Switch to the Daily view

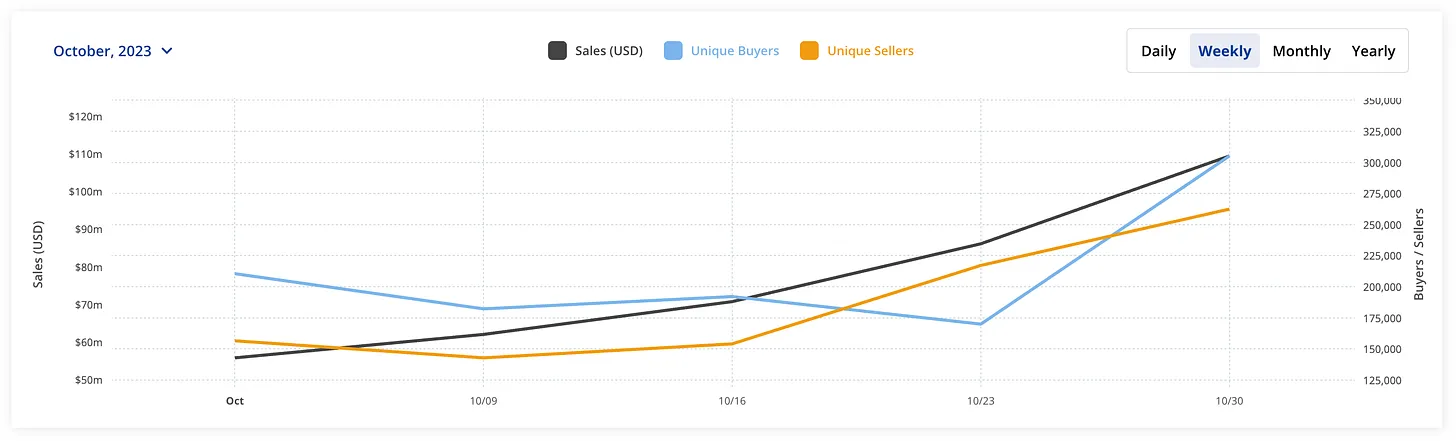(1158, 51)
